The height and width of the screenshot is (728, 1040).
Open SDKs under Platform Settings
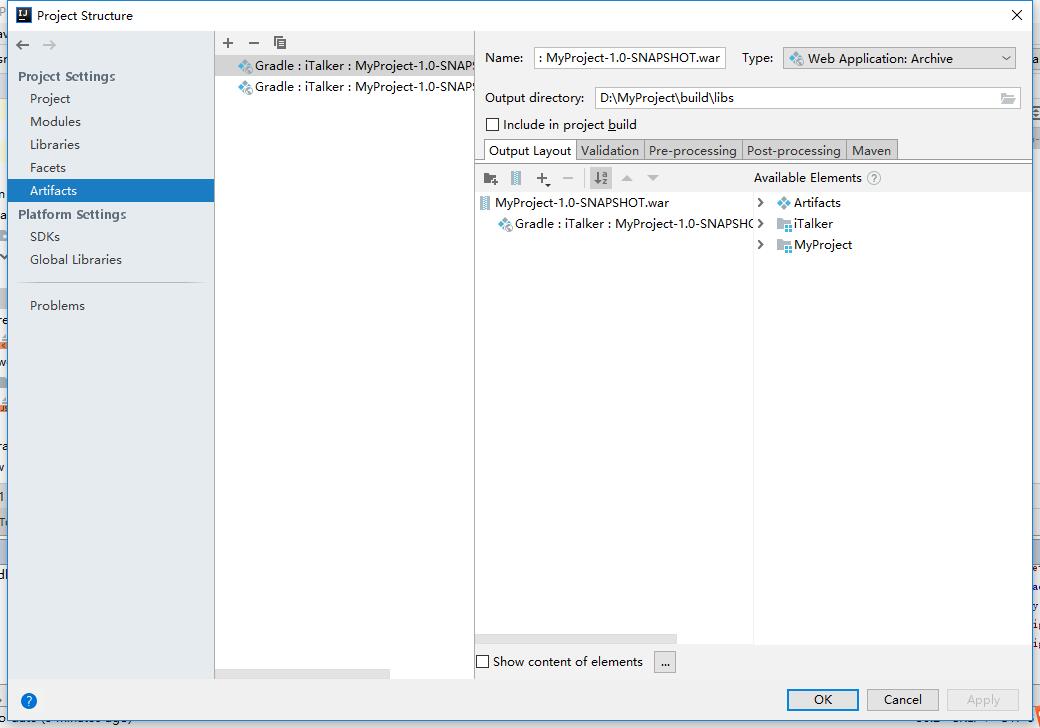(x=111, y=237)
